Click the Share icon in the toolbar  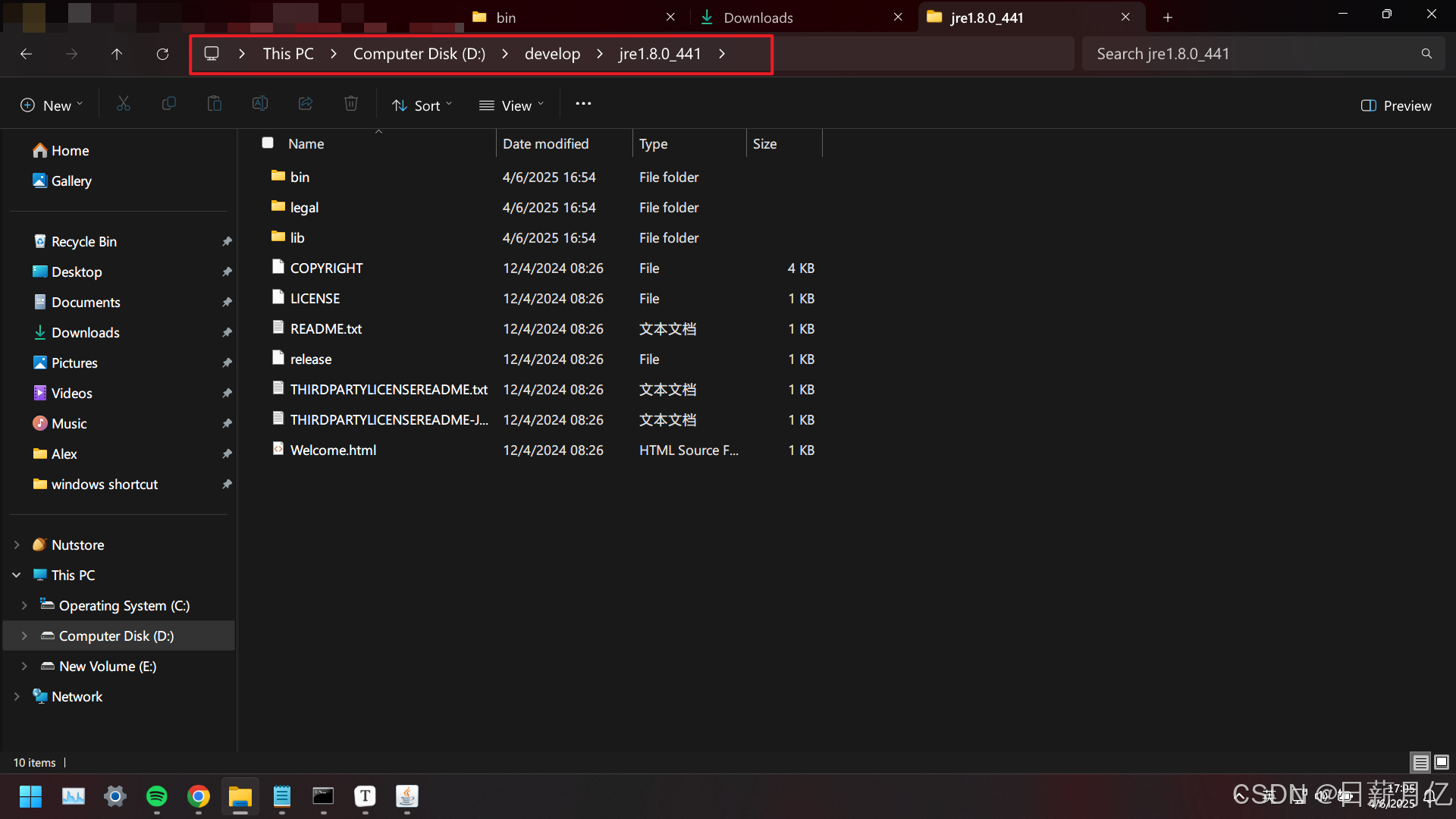tap(306, 105)
